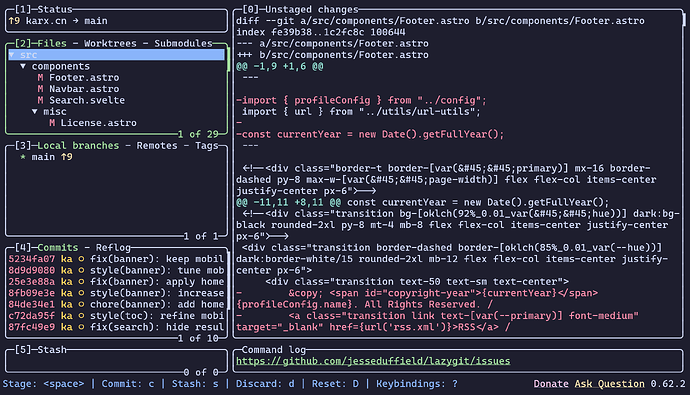Click Discard: d keybinding hint
This screenshot has height=395, width=690.
tap(265, 384)
